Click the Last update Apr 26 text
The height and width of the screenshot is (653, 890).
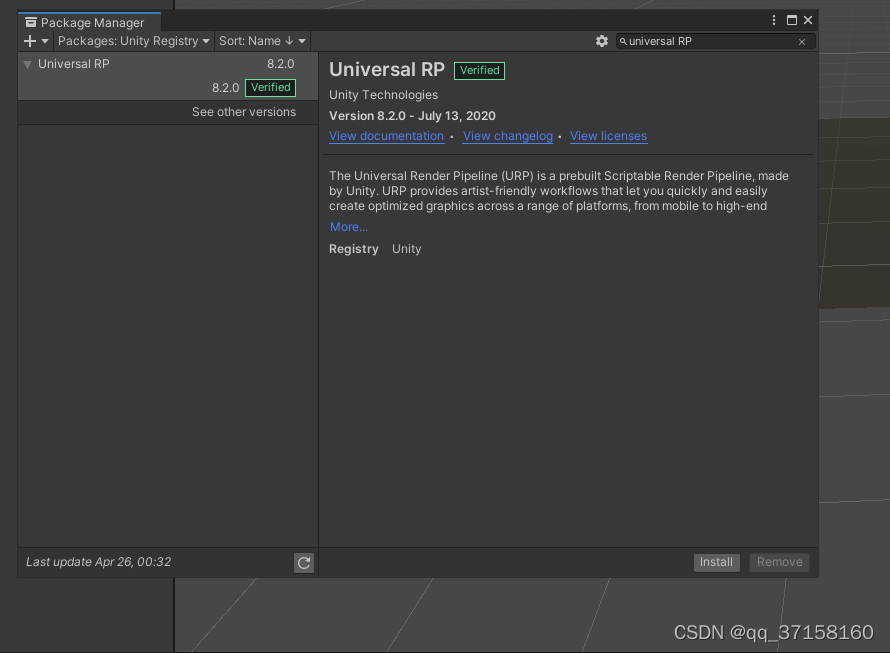pos(99,562)
